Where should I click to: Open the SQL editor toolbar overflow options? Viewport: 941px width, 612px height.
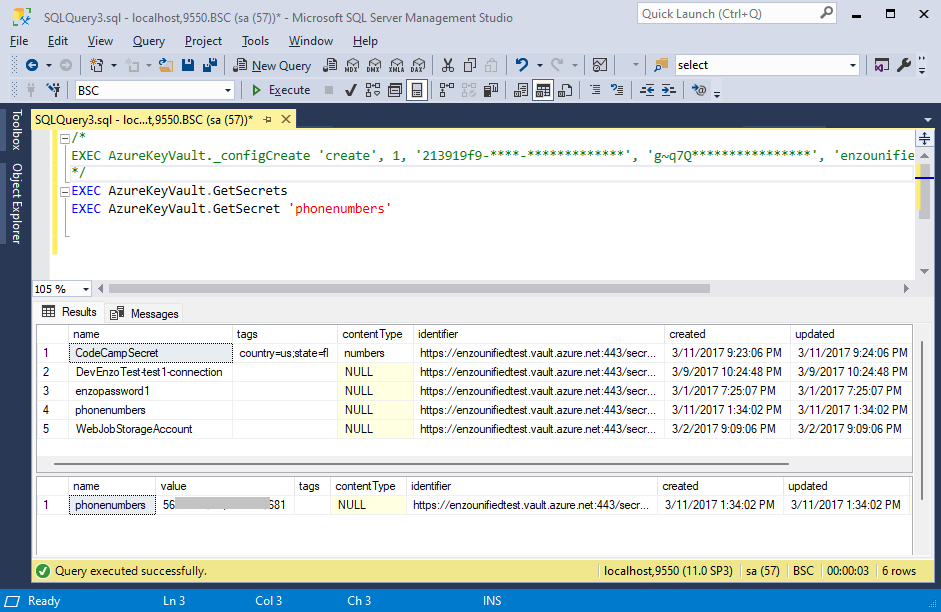click(x=717, y=93)
